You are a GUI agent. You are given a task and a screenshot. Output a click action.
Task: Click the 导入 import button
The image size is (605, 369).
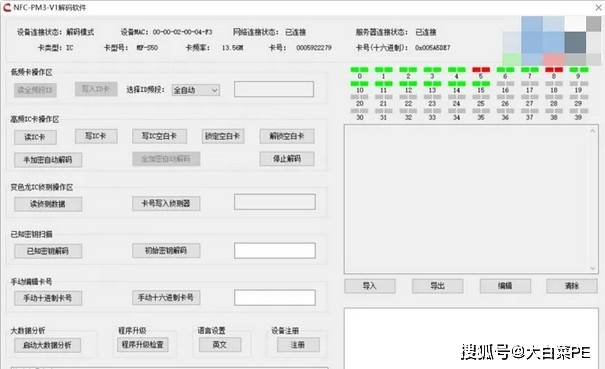pos(370,286)
